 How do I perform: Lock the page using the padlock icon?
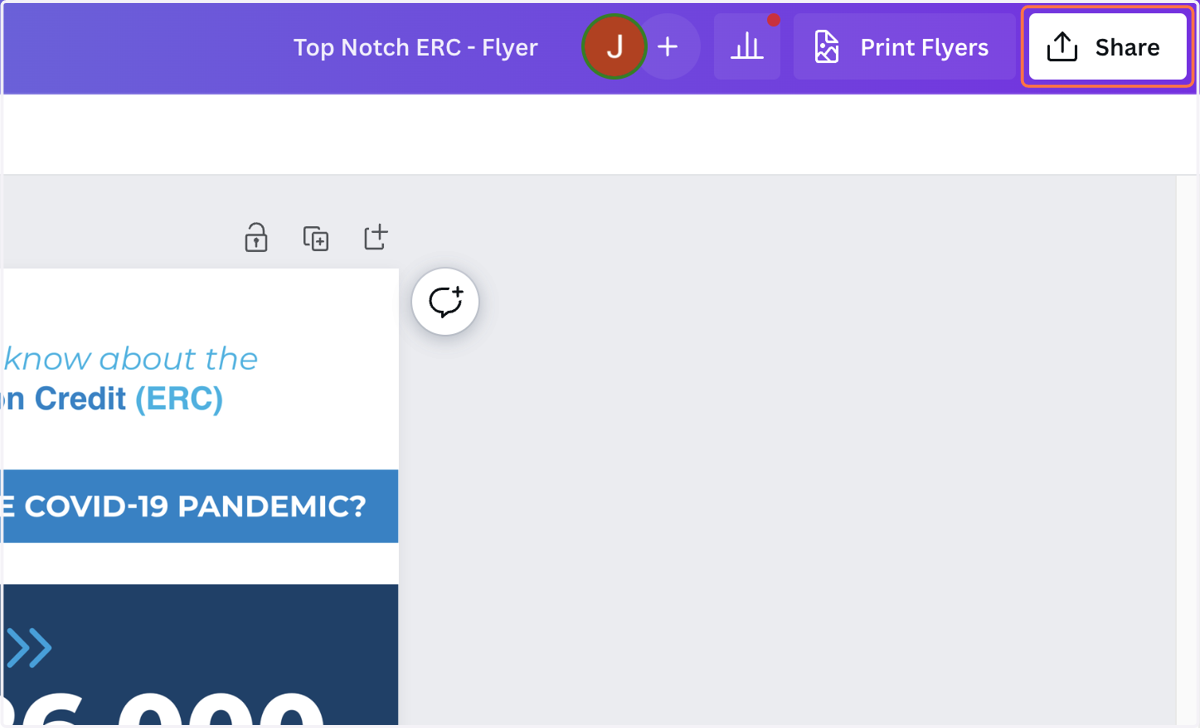(256, 238)
